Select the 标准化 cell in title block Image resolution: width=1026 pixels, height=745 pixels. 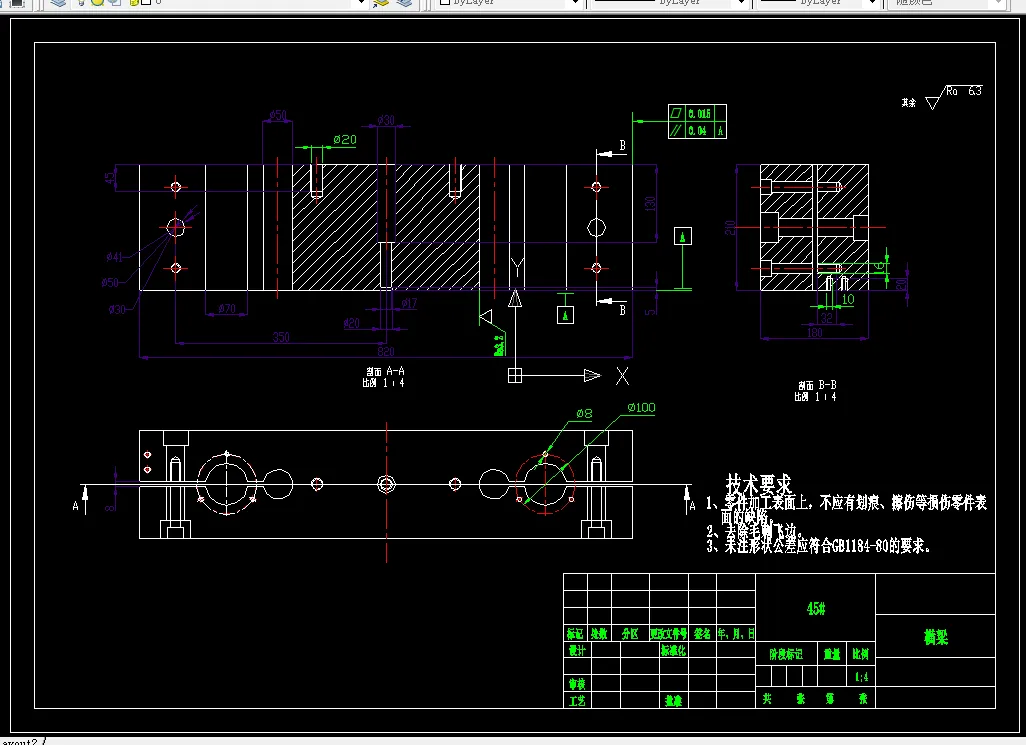tap(673, 651)
